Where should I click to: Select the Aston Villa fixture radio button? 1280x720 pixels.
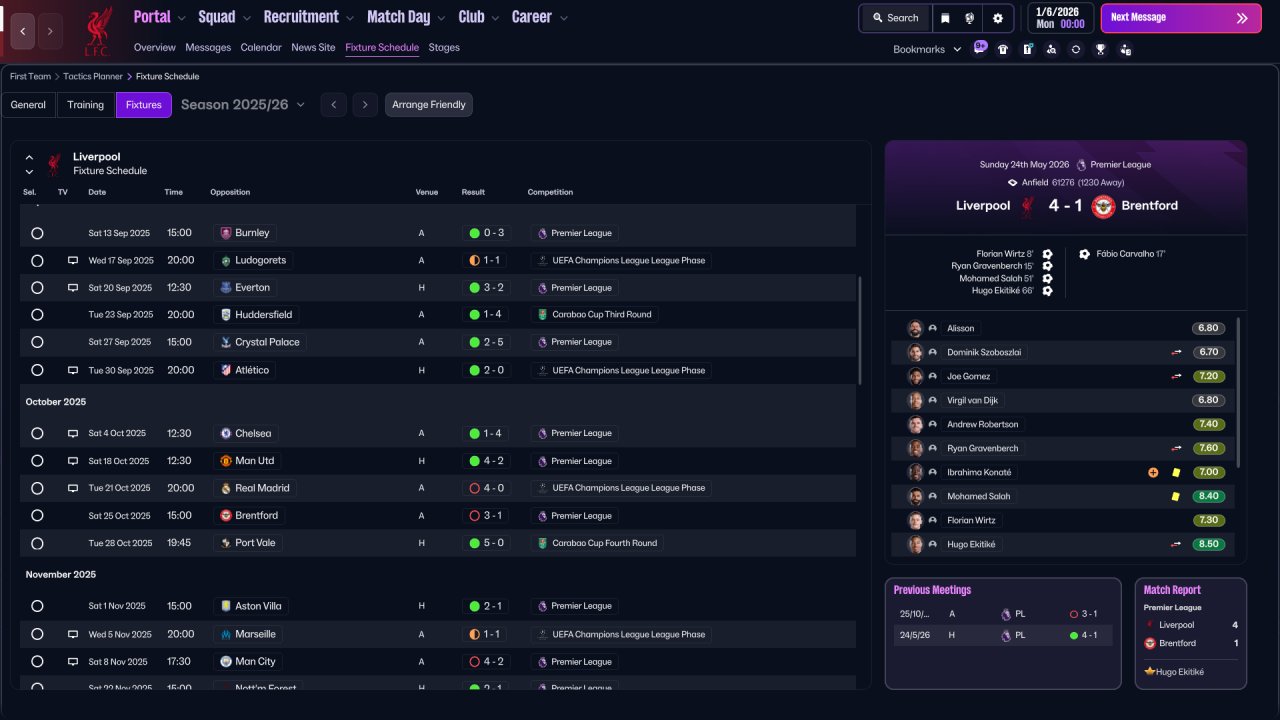click(37, 606)
